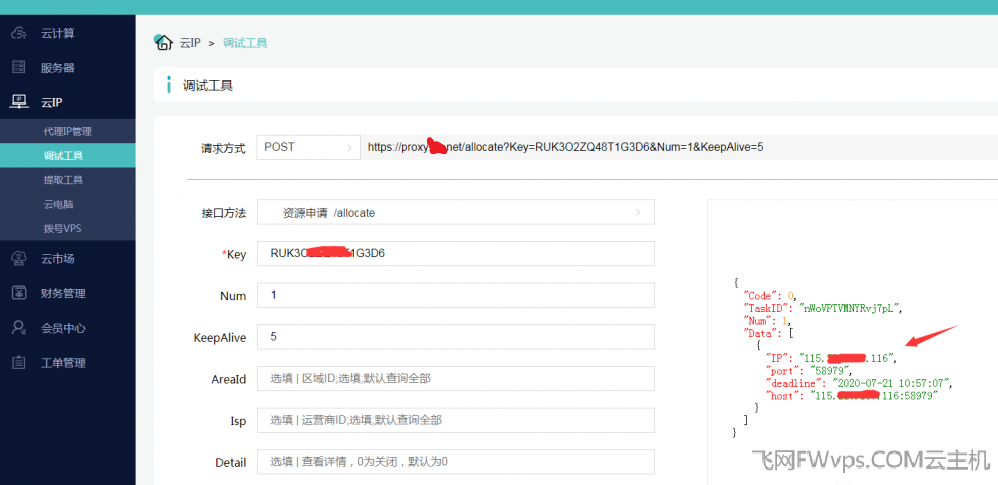The width and height of the screenshot is (998, 485).
Task: Click the "Code": 0 line in the response
Action: pos(771,295)
